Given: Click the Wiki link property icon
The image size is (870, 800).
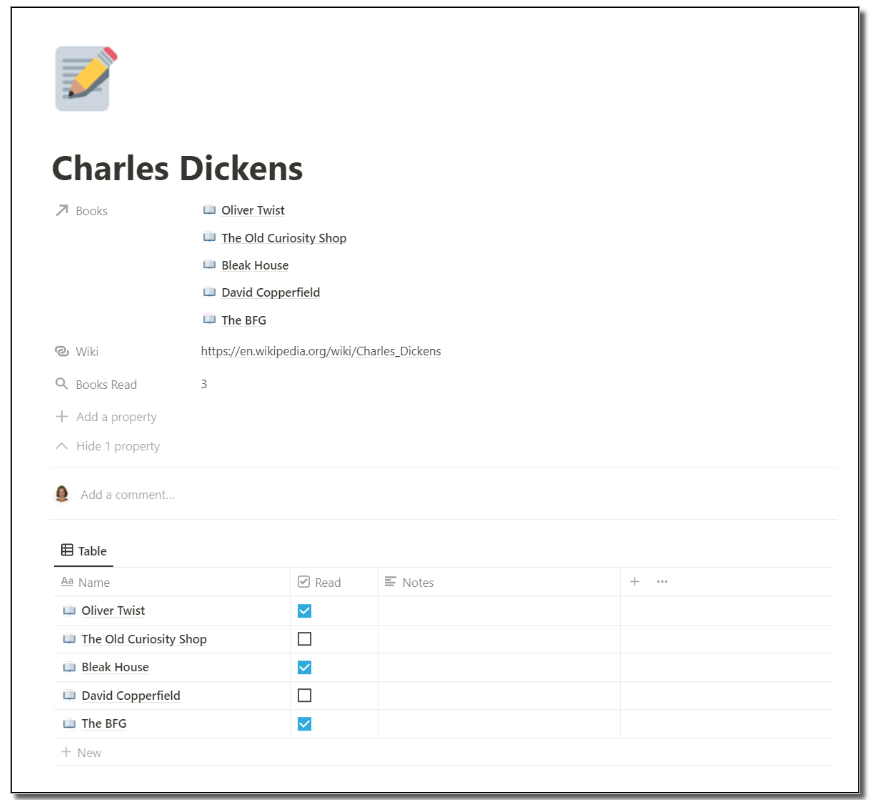Looking at the screenshot, I should point(62,352).
